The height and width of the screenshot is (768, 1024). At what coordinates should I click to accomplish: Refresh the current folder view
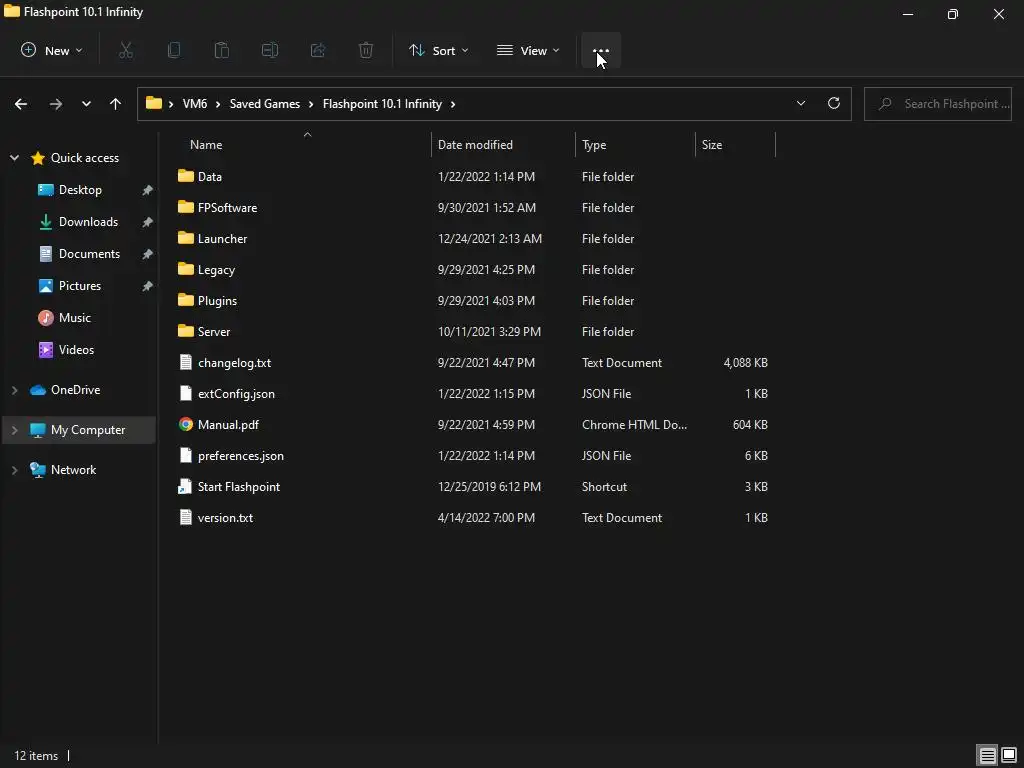(x=834, y=103)
